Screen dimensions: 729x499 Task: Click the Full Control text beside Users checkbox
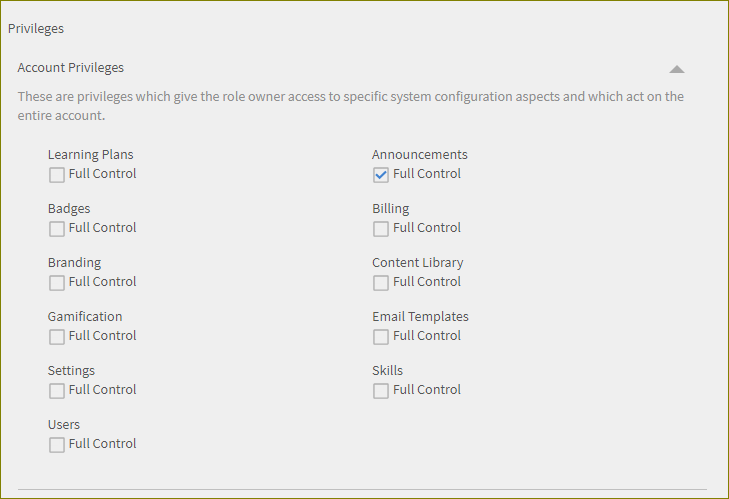103,444
